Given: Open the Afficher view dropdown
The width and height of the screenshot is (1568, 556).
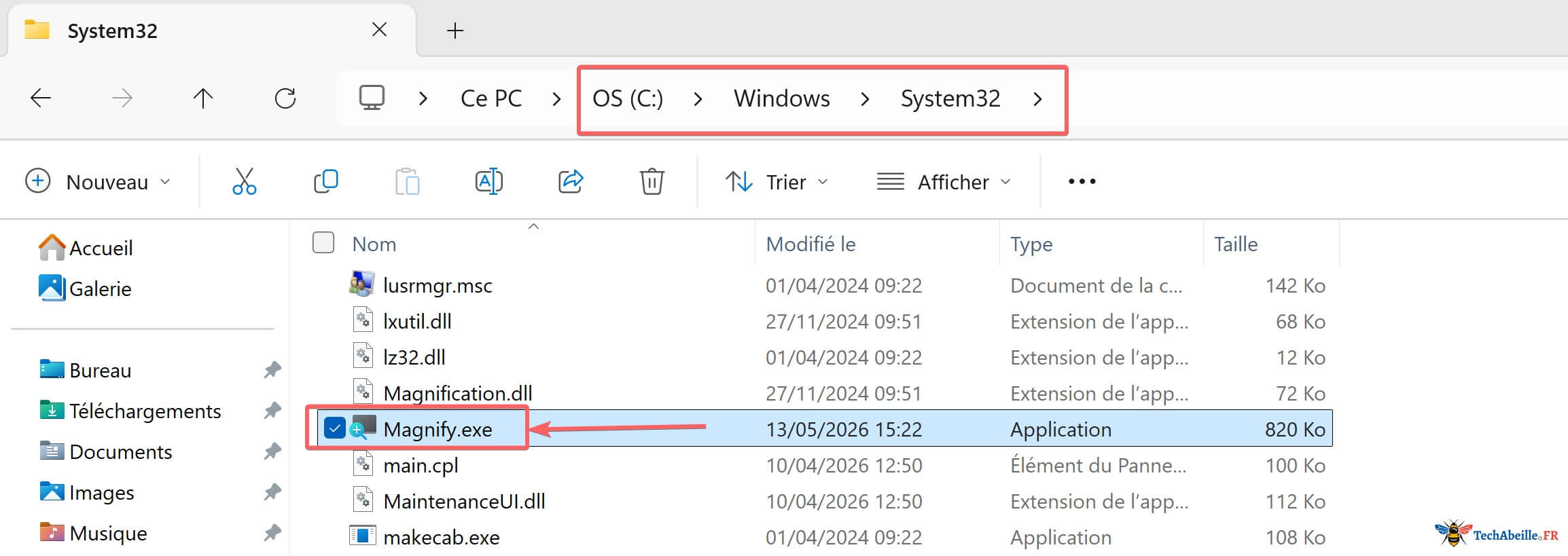Looking at the screenshot, I should pyautogui.click(x=944, y=181).
